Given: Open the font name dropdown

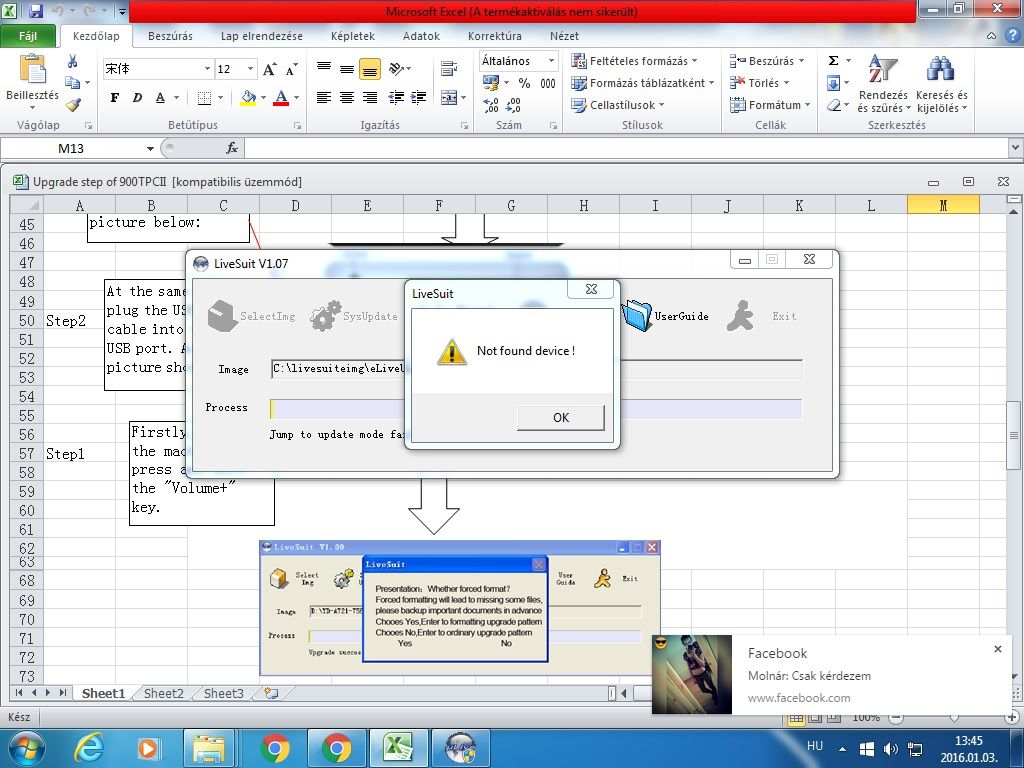Looking at the screenshot, I should [207, 69].
